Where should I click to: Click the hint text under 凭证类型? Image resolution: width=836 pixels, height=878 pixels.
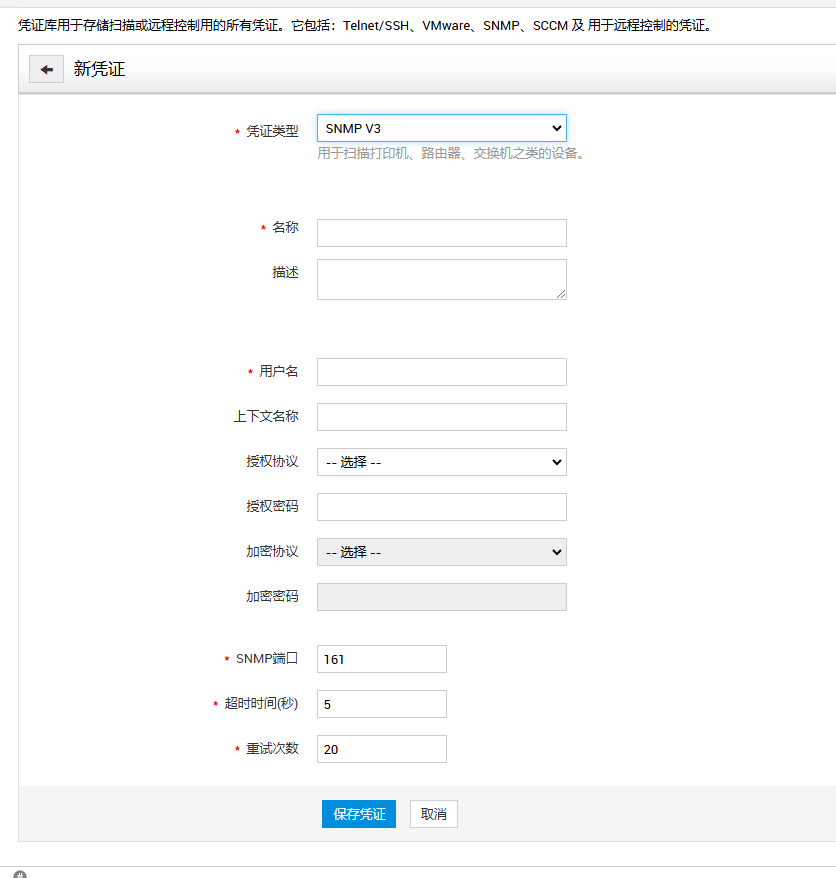pos(450,154)
